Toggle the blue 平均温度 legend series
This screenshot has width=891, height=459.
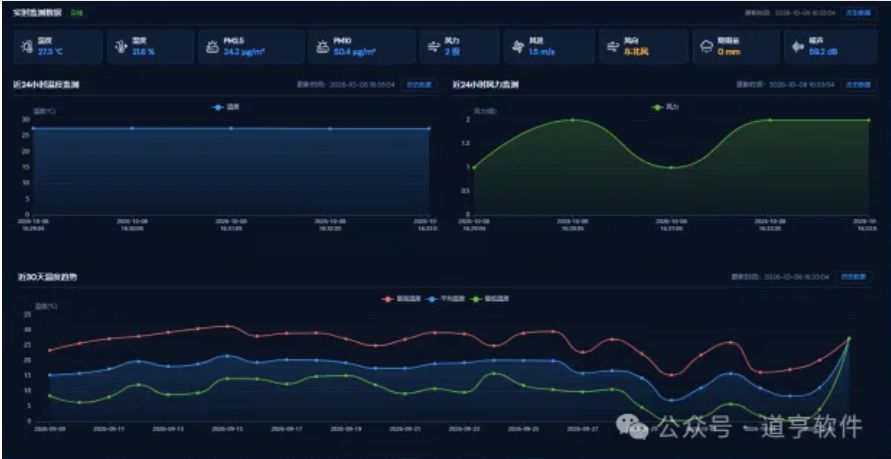[x=447, y=298]
